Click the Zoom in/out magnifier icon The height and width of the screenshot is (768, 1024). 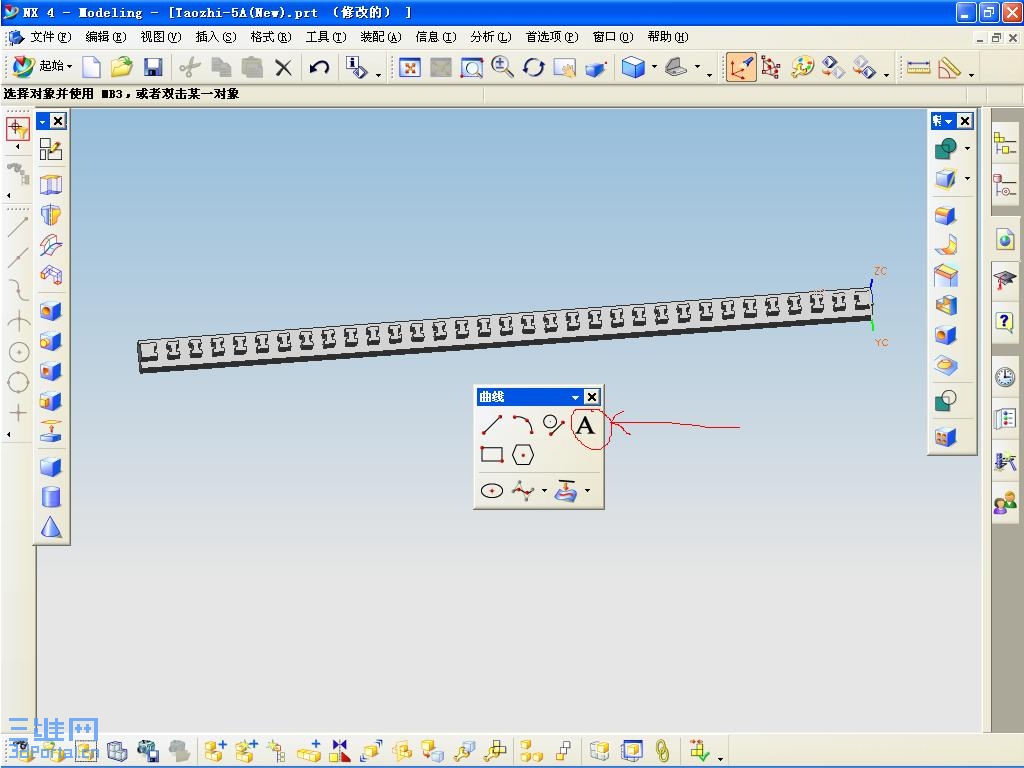(x=502, y=67)
